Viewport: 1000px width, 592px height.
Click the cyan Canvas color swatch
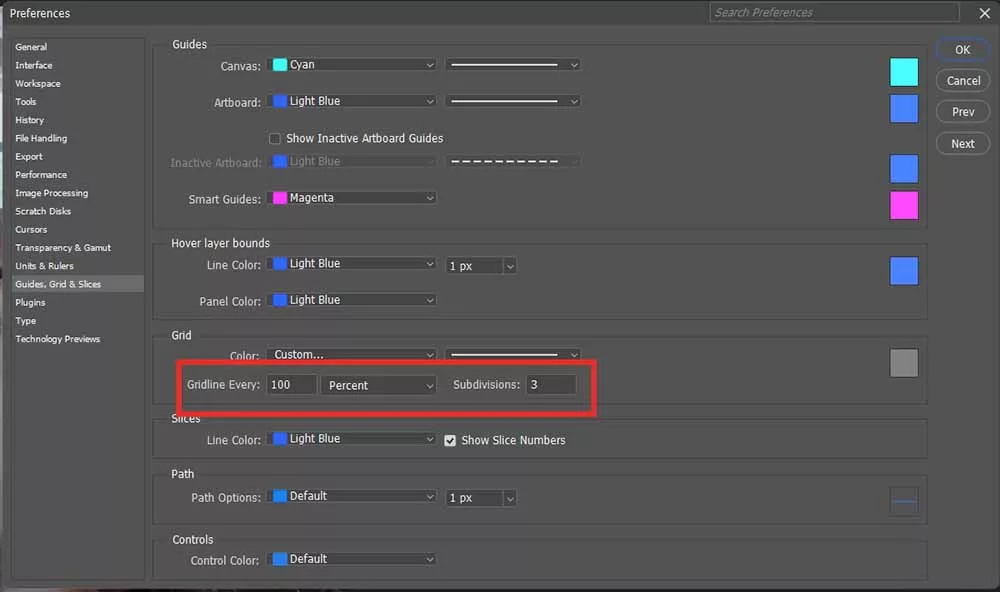(903, 72)
